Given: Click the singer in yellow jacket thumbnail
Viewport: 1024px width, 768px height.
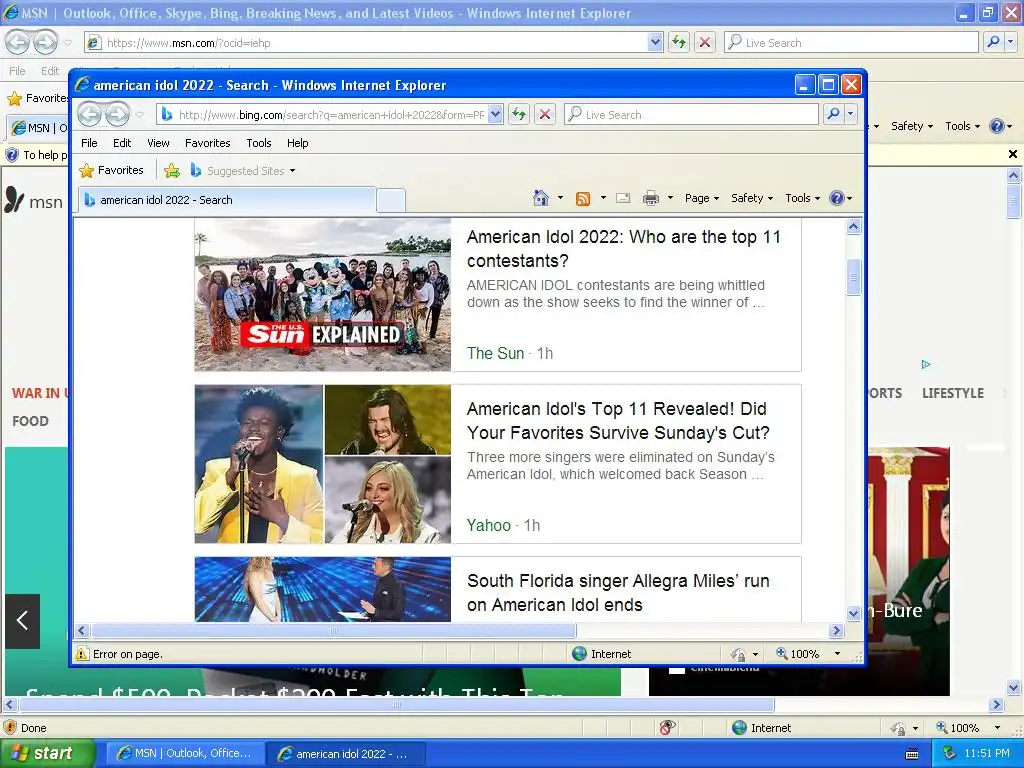Looking at the screenshot, I should 259,464.
